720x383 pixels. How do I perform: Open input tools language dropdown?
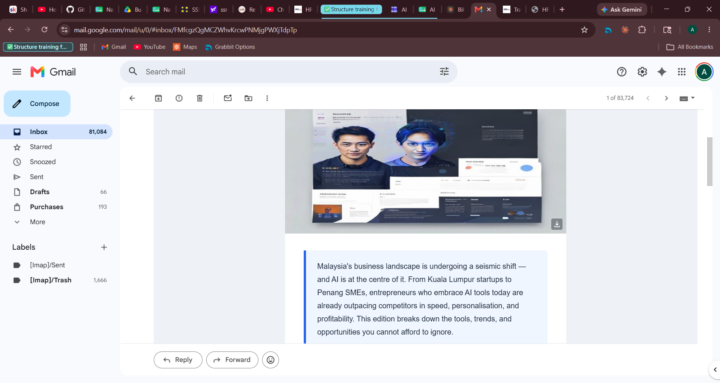point(687,98)
